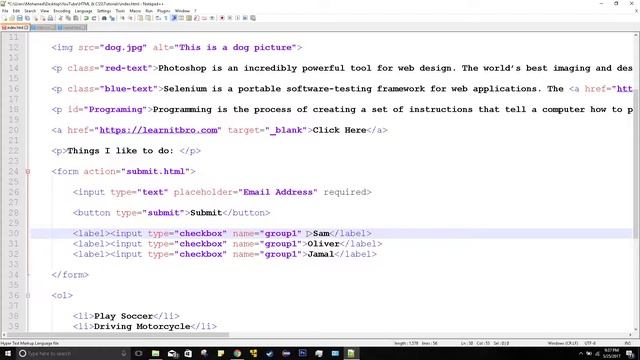This screenshot has width=640, height=360.
Task: Toggle the highlighted Indent Guide icon
Action: [x=173, y=18]
